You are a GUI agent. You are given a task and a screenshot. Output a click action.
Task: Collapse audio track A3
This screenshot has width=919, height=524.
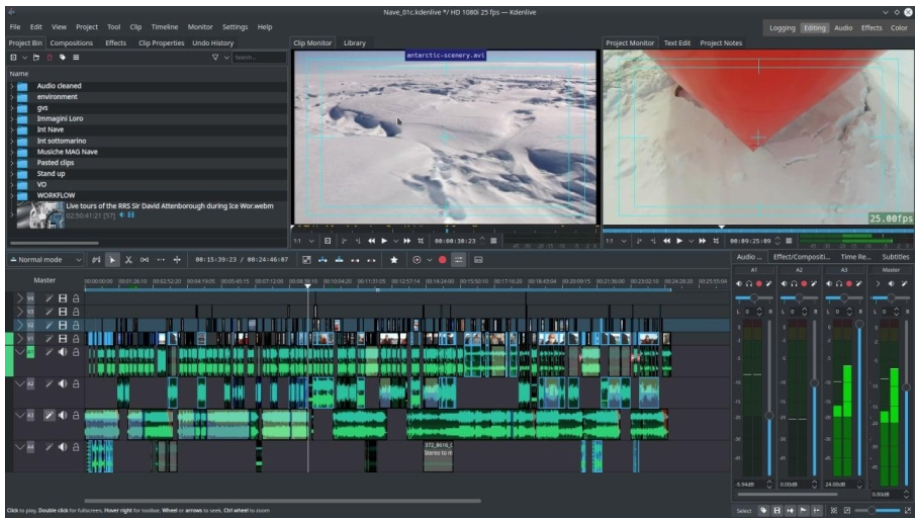(x=20, y=415)
